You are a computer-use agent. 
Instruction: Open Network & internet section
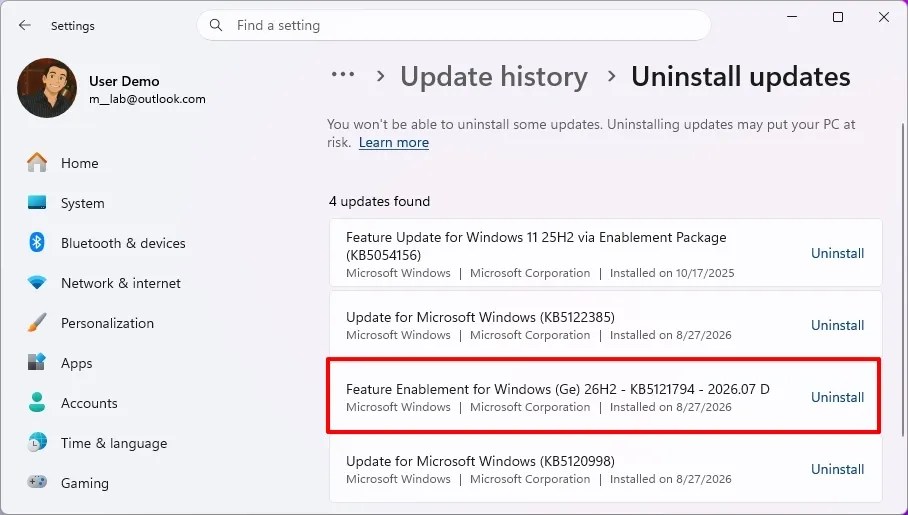click(121, 283)
